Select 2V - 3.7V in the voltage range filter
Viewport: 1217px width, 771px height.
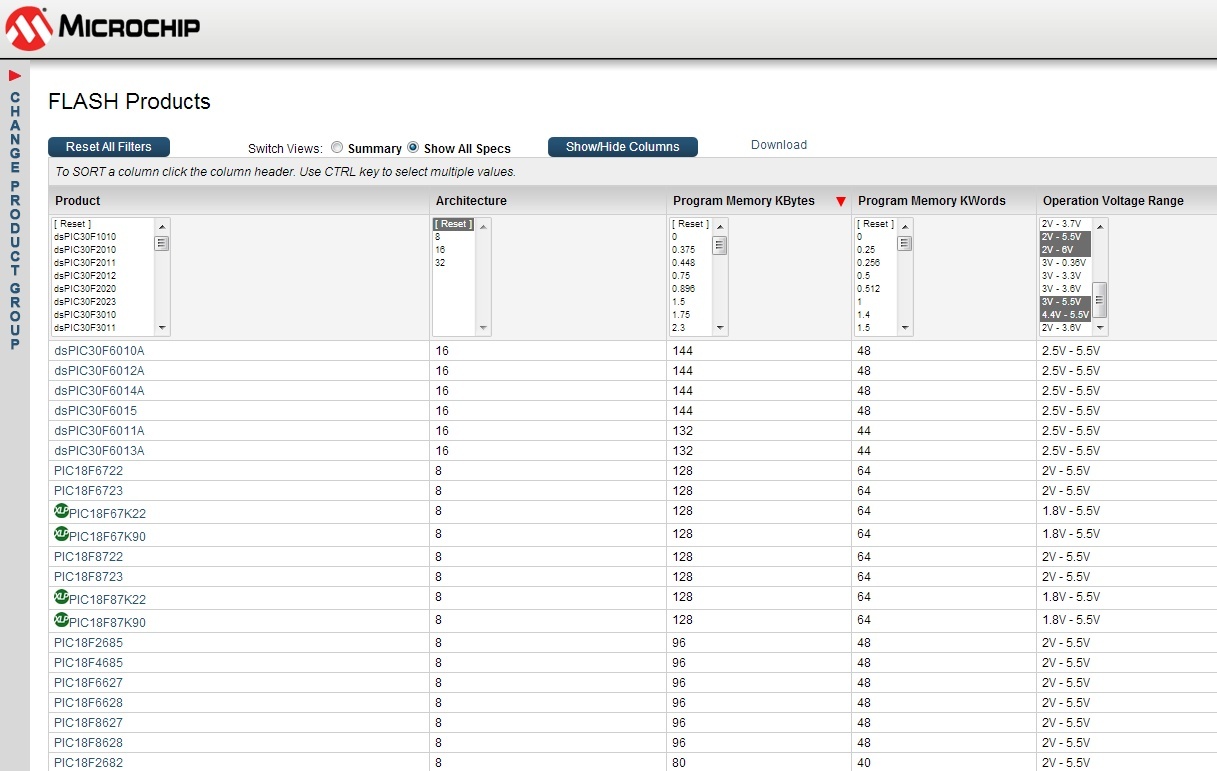(x=1061, y=224)
